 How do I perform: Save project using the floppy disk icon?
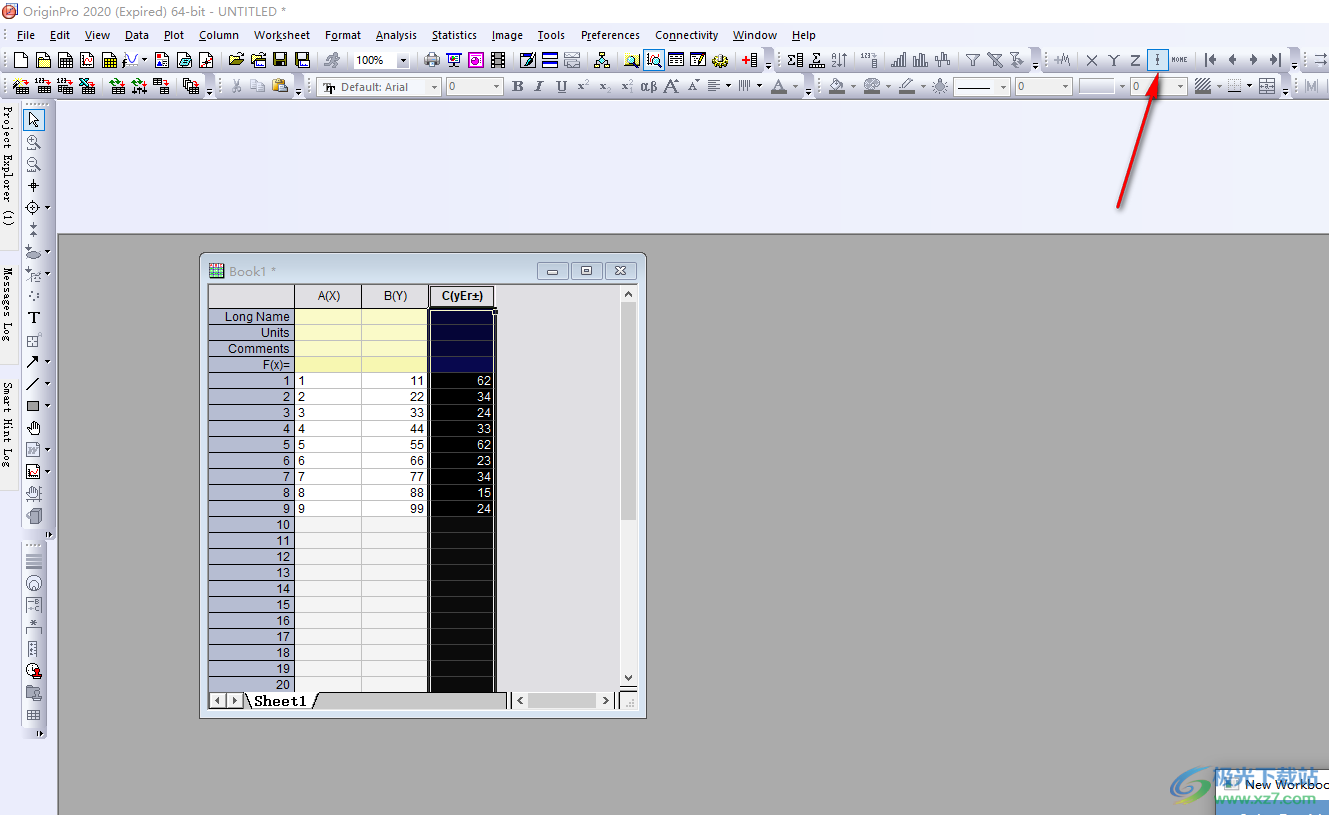(x=280, y=60)
